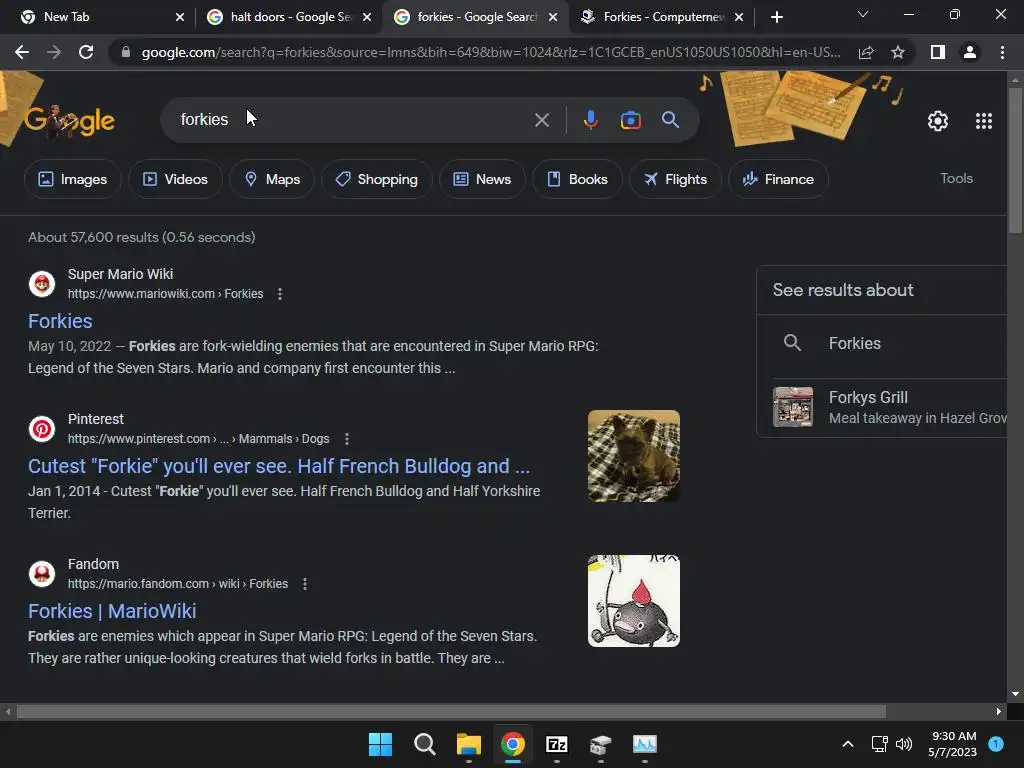Click the vertical scrollbar thumb
This screenshot has width=1024, height=768.
1015,159
